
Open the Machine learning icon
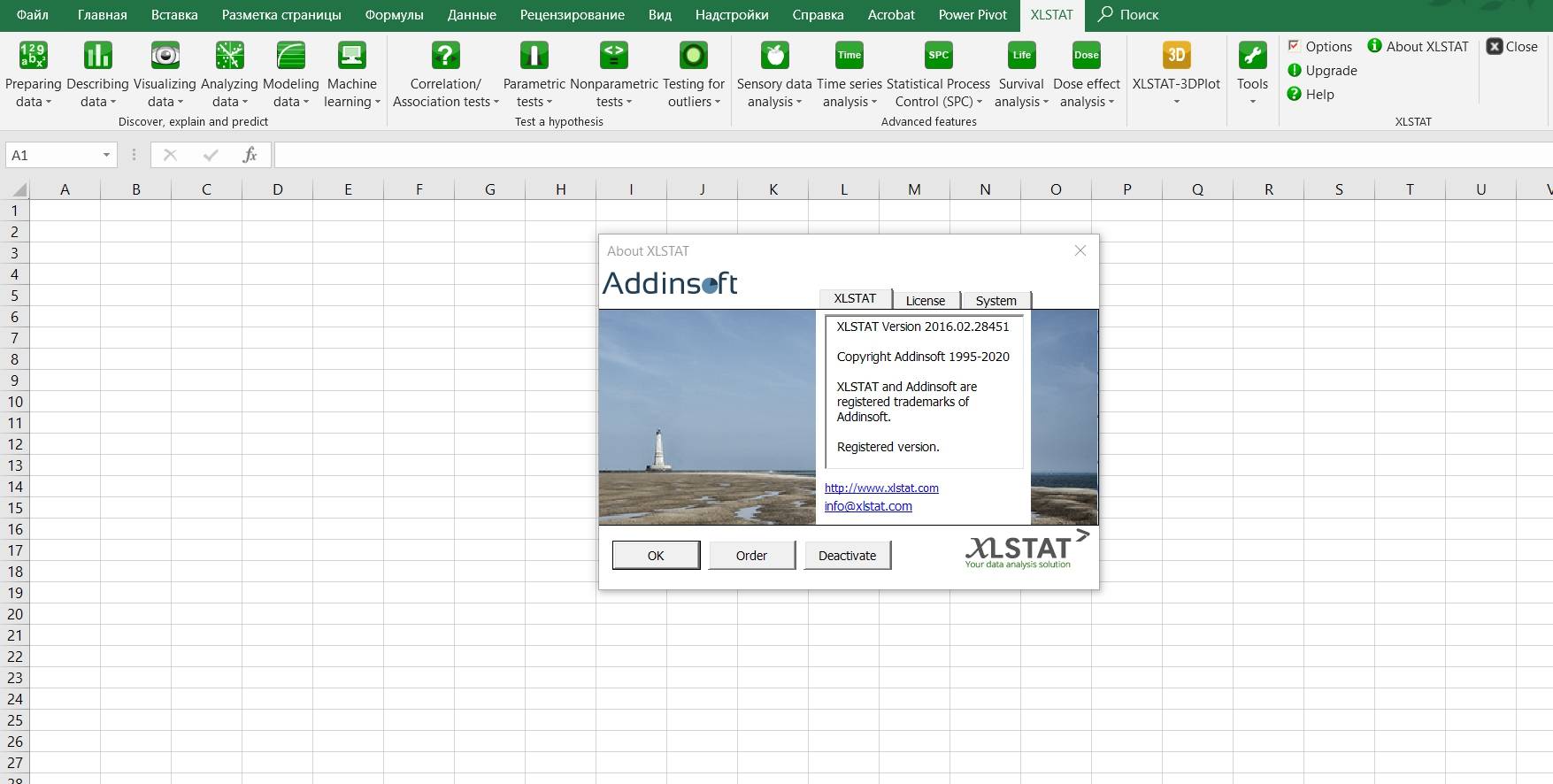click(352, 56)
